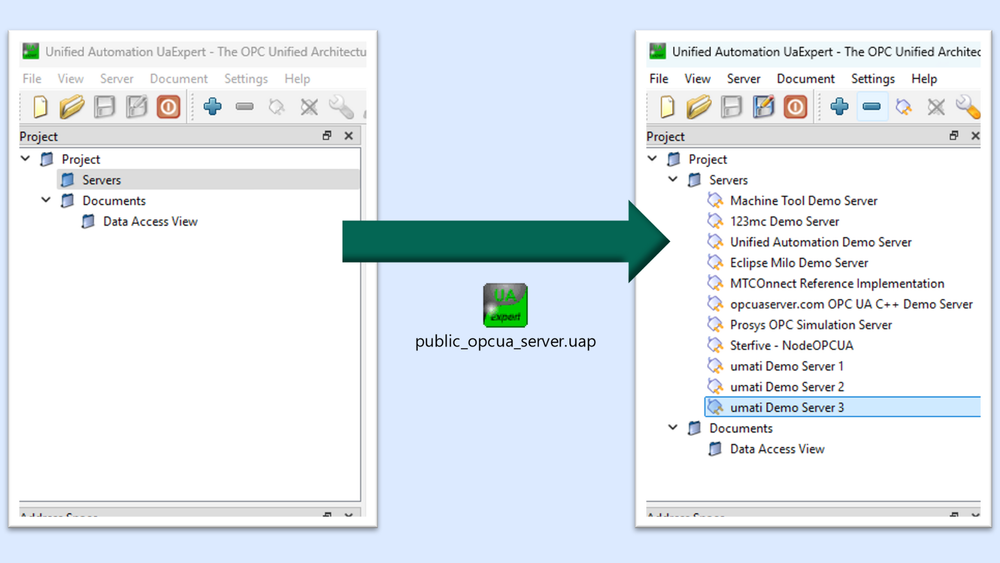
Task: Click Open folder icon in right window
Action: [699, 106]
